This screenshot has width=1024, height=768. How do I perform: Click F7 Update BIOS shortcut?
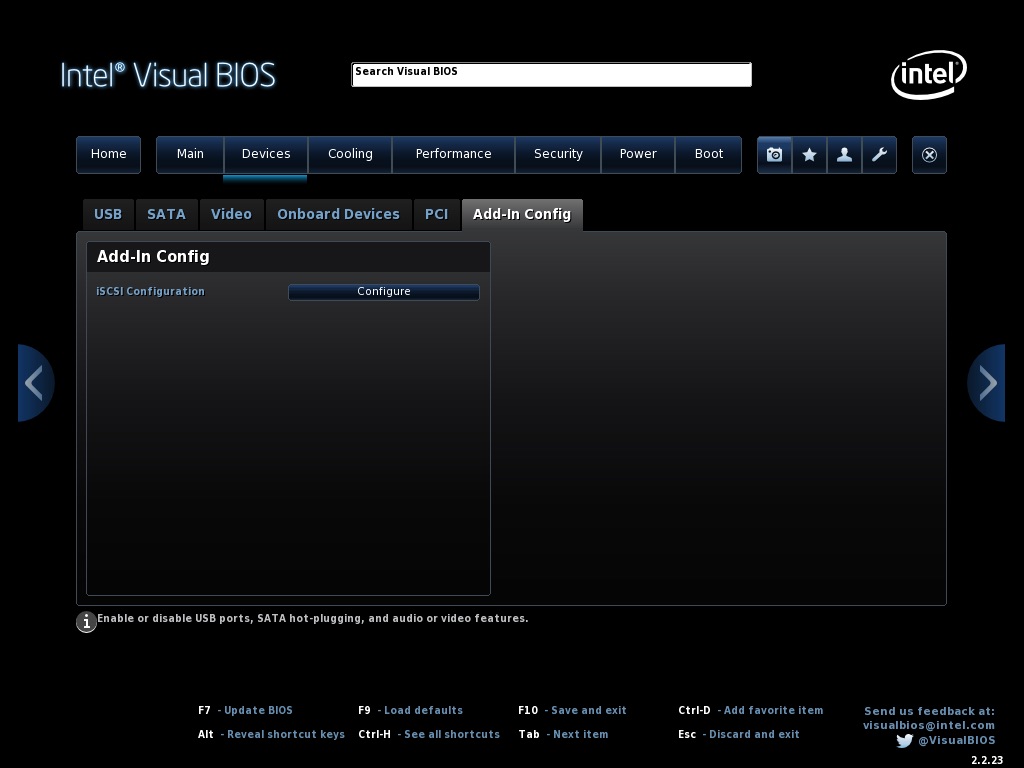click(246, 711)
